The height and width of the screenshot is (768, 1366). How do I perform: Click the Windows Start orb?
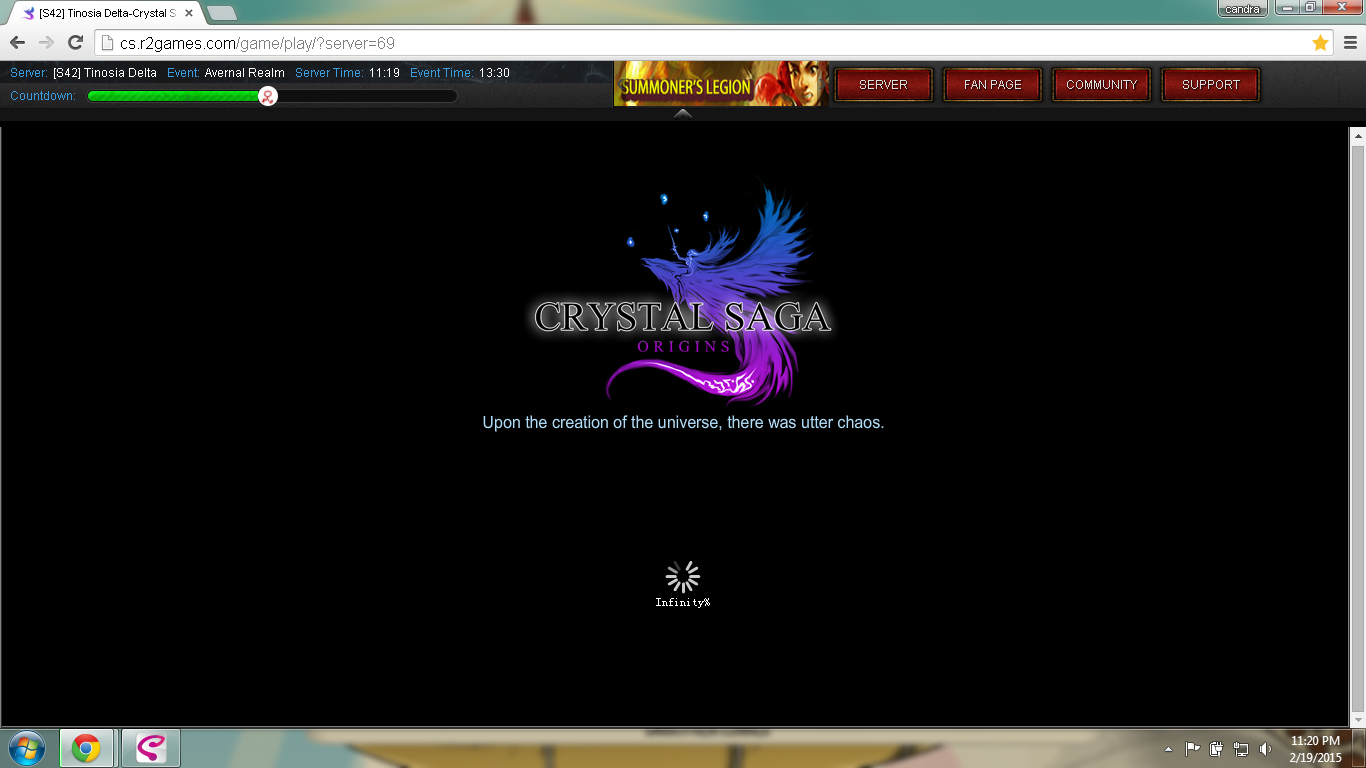(26, 748)
